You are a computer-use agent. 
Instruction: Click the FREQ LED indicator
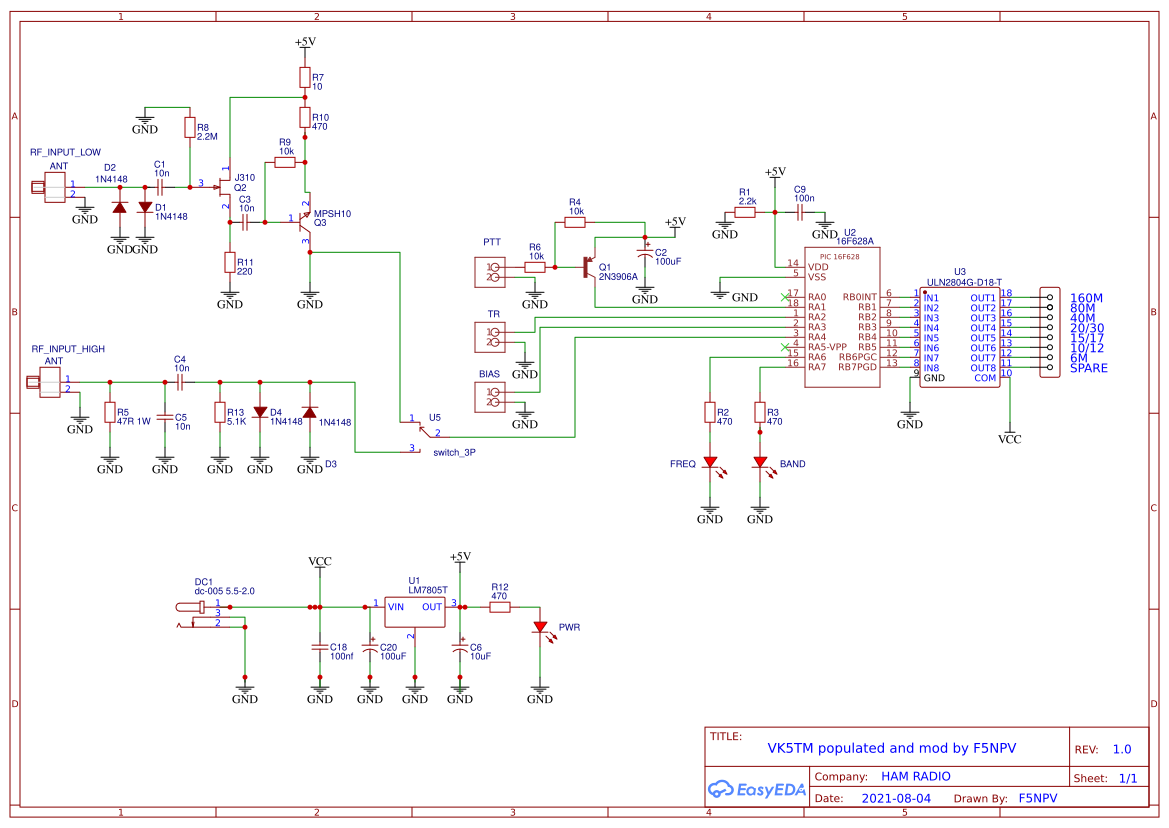710,464
